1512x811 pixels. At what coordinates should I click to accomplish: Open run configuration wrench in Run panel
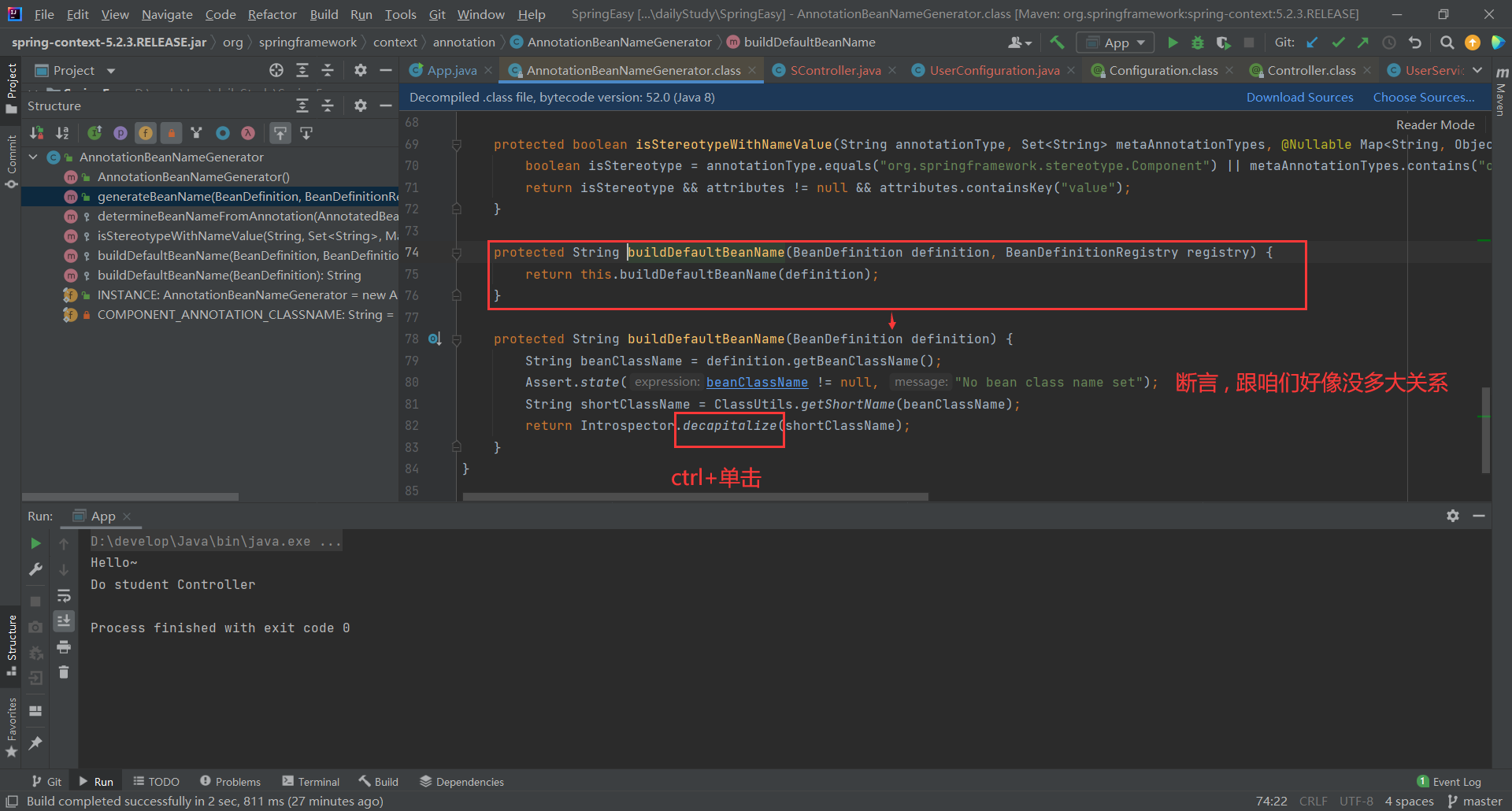[x=35, y=569]
